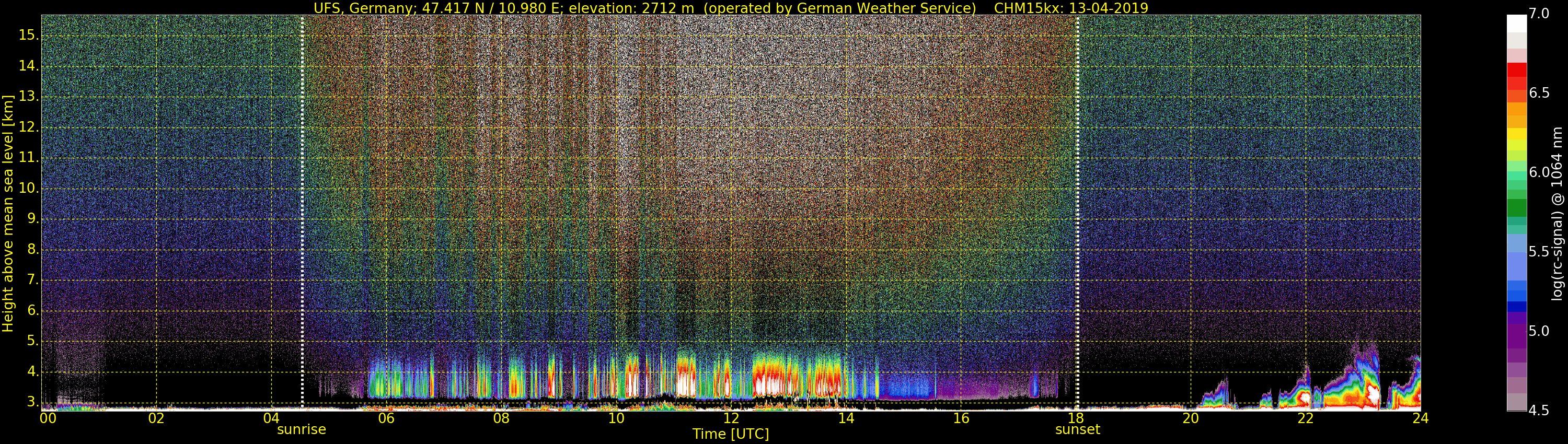Select the '8.' height axis tick label
Image resolution: width=1568 pixels, height=444 pixels.
click(x=32, y=249)
